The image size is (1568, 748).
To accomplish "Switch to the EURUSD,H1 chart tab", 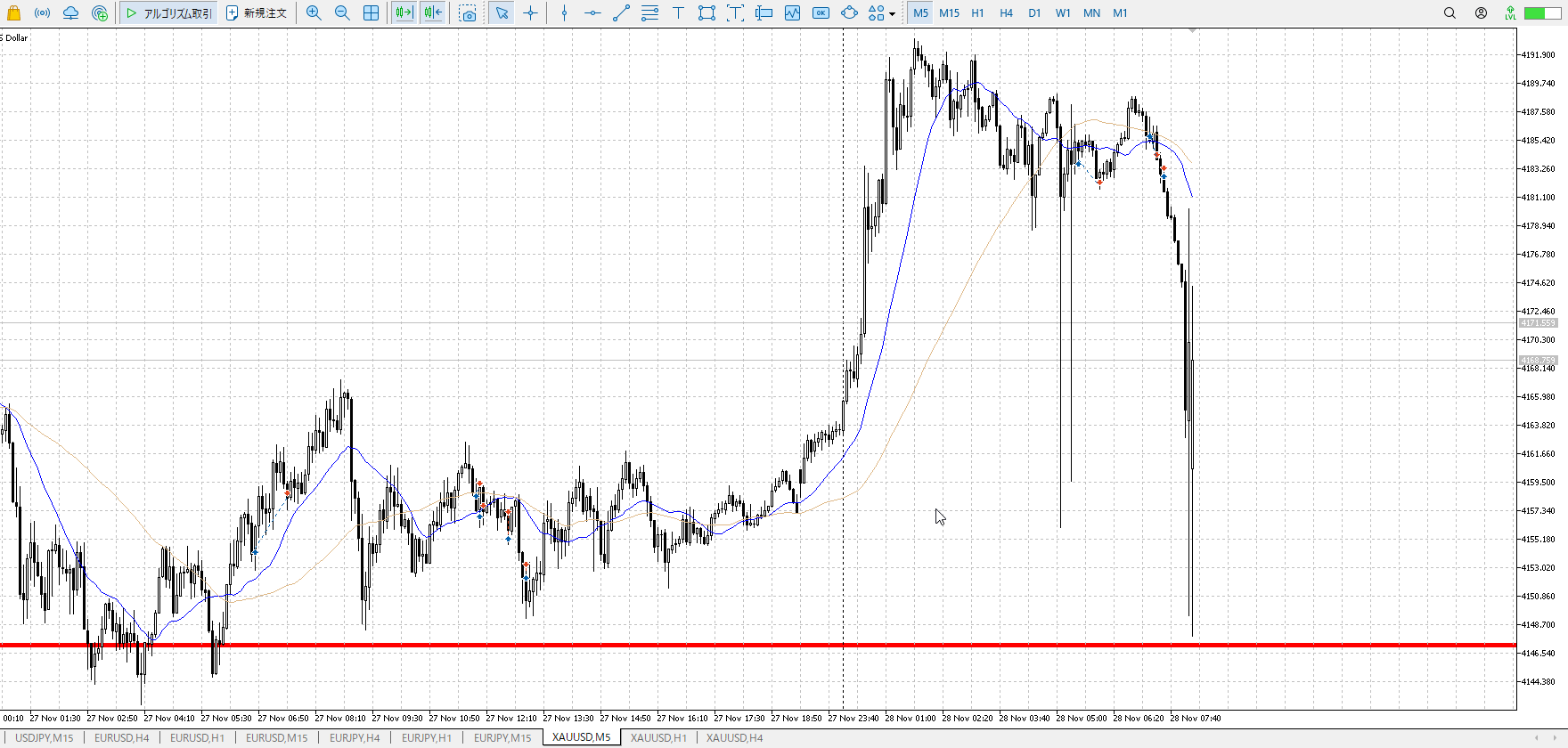I will click(197, 737).
